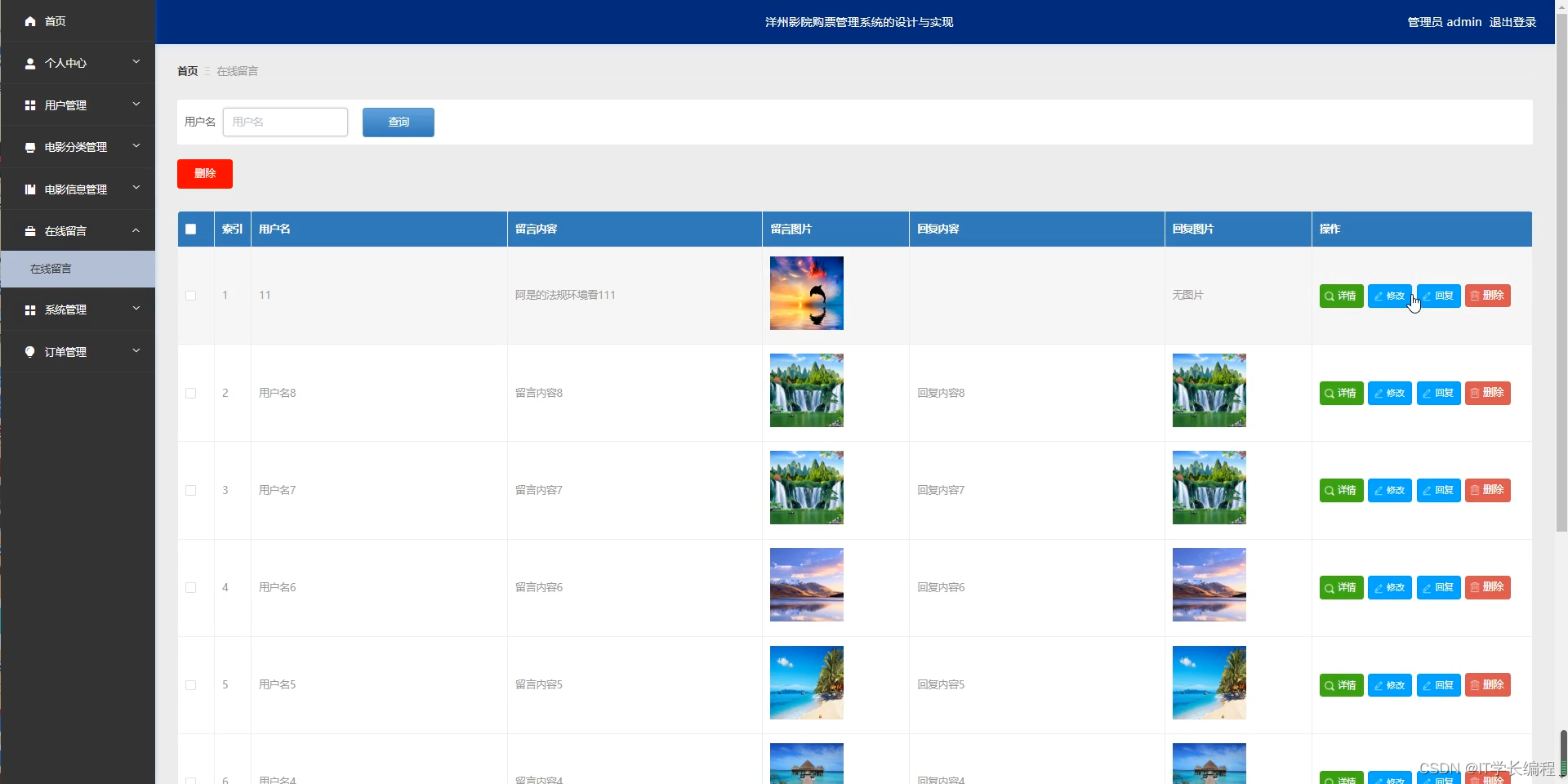Check the checkbox for 用户名6 row
The height and width of the screenshot is (784, 1568).
click(191, 587)
